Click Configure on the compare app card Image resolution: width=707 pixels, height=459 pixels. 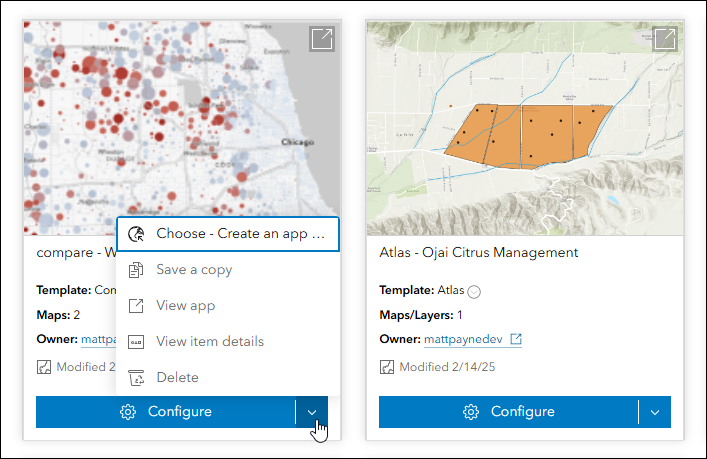[x=166, y=412]
